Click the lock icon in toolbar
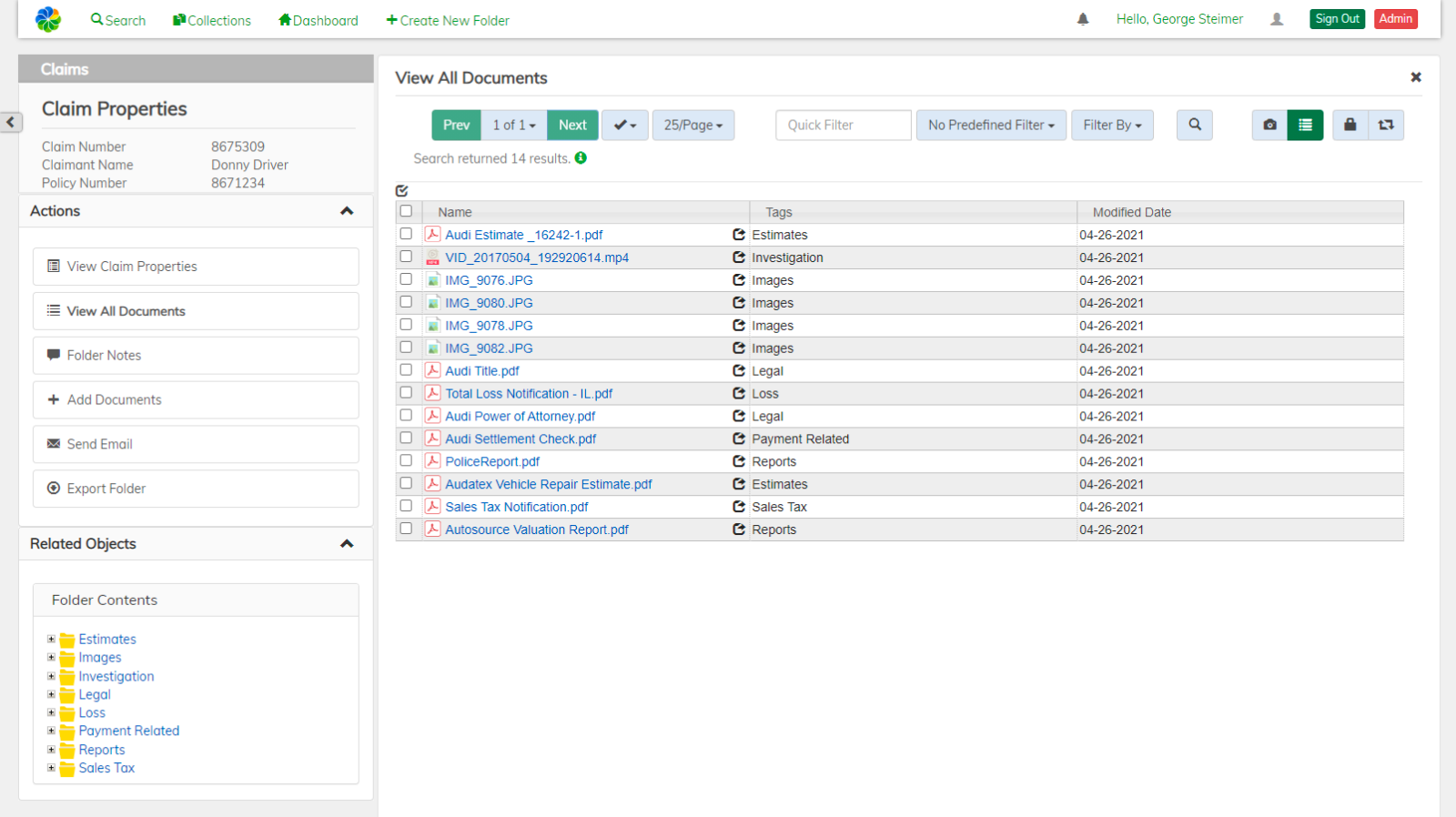 click(1350, 125)
